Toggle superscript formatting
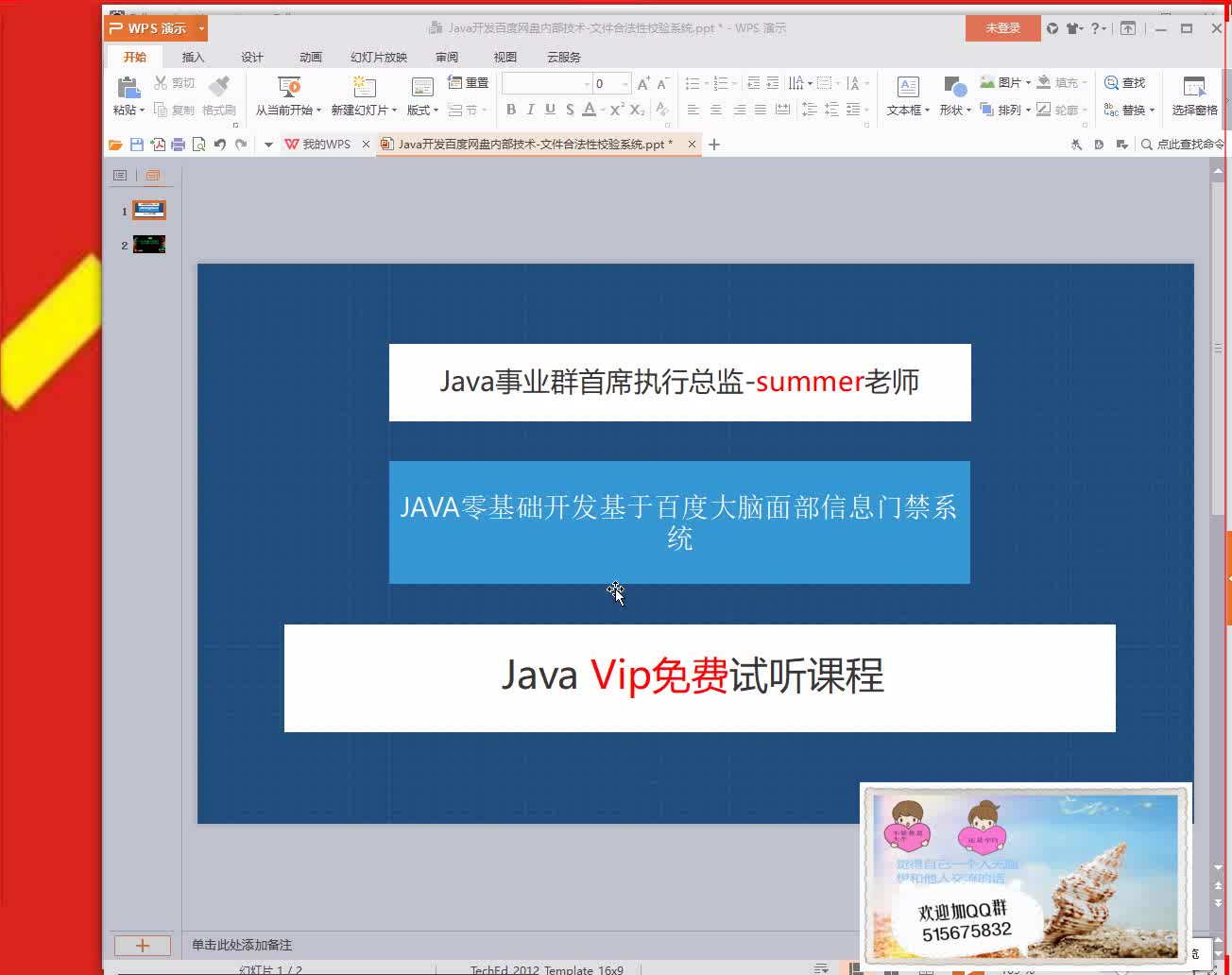This screenshot has height=975, width=1232. (x=617, y=110)
